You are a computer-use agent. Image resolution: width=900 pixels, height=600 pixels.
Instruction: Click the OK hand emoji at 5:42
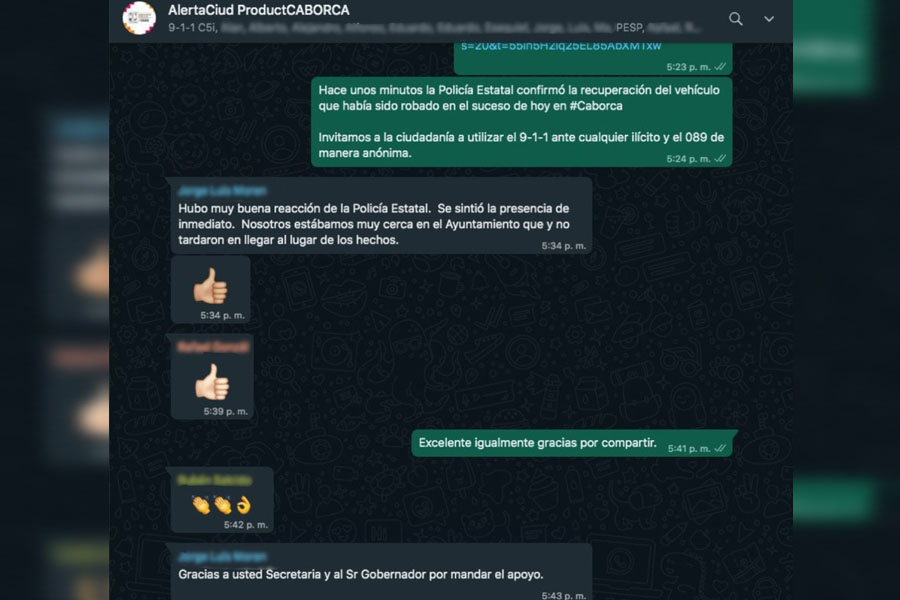243,505
